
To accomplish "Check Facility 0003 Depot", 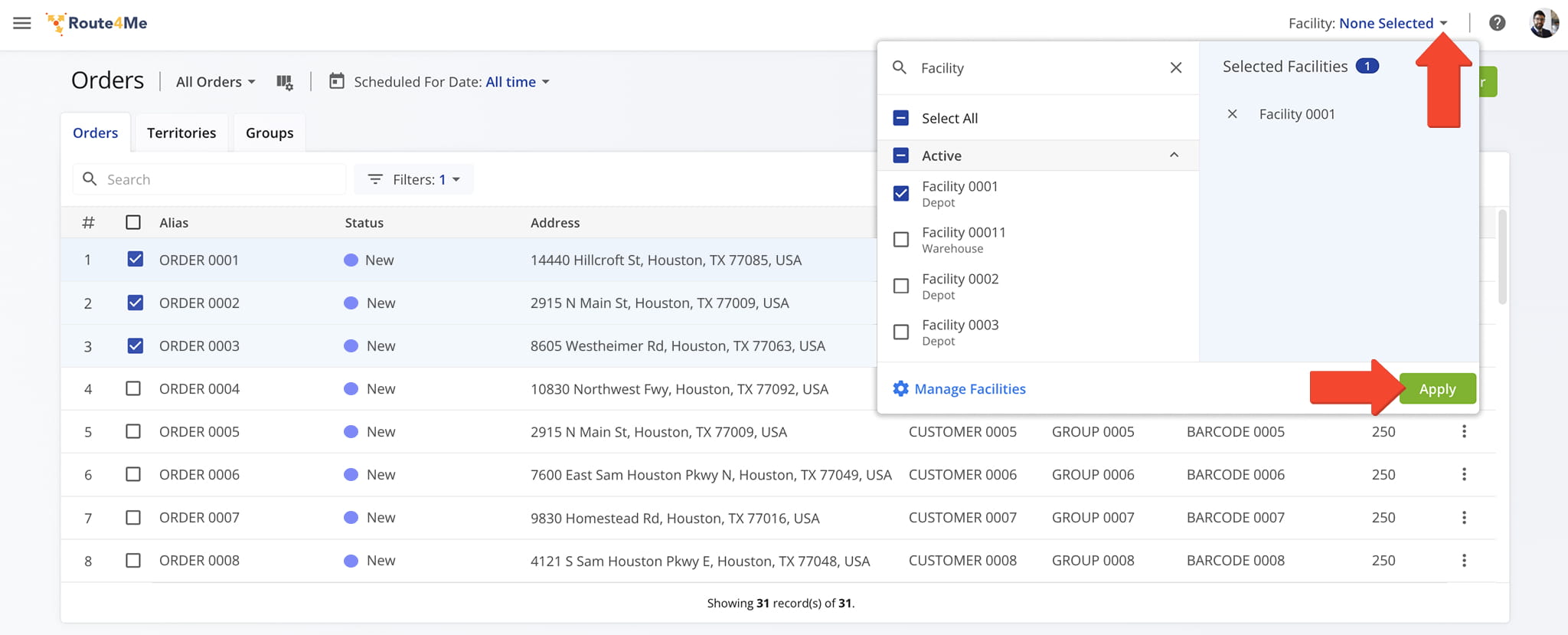I will pyautogui.click(x=901, y=332).
